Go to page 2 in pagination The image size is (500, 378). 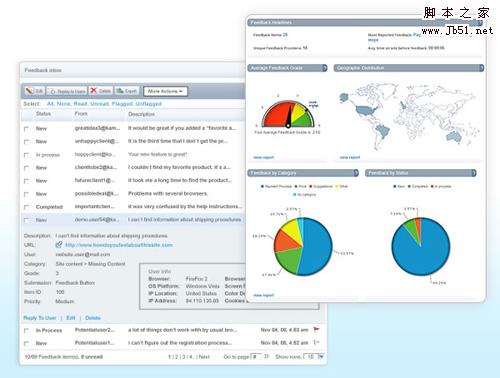176,357
